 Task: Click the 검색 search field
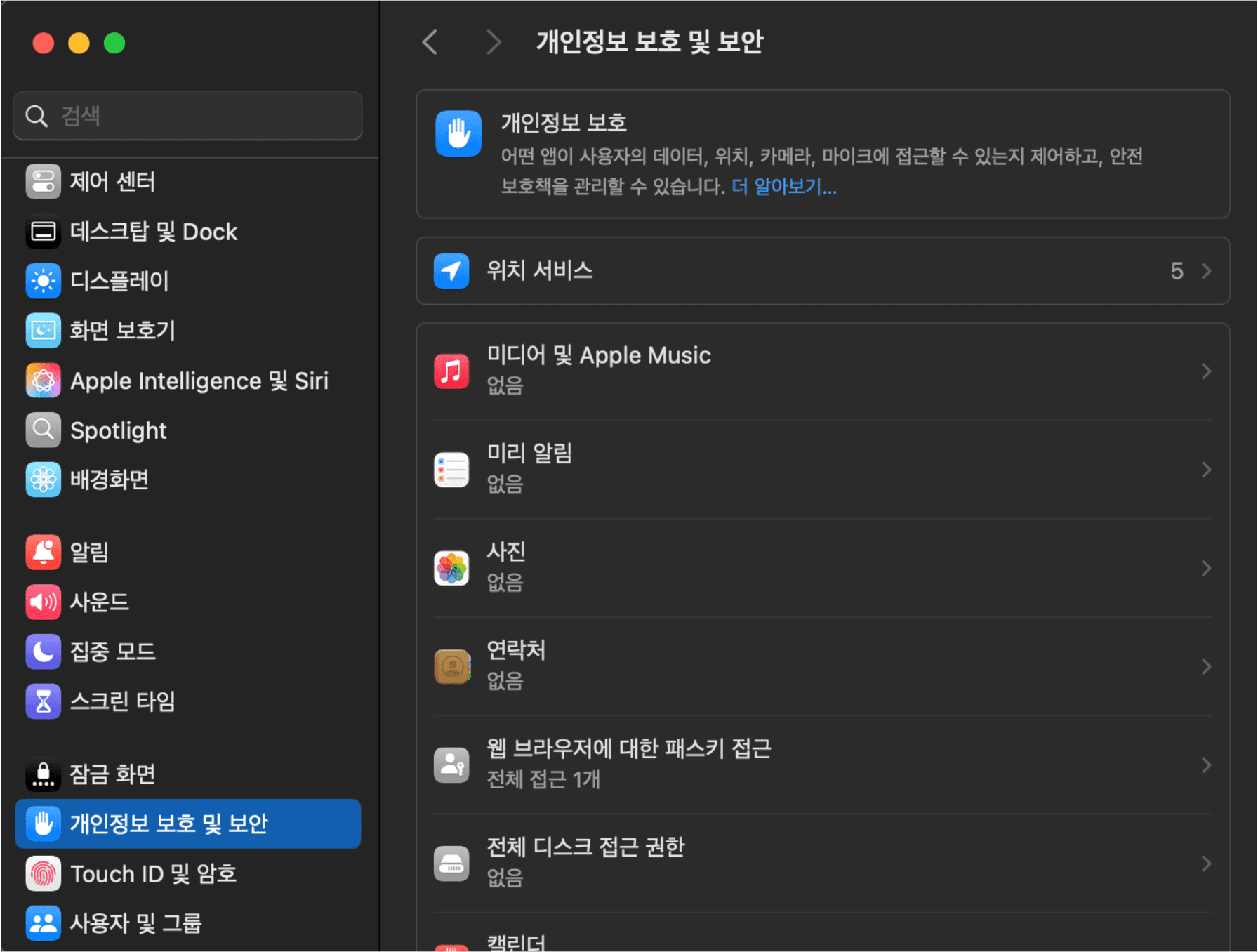tap(187, 116)
